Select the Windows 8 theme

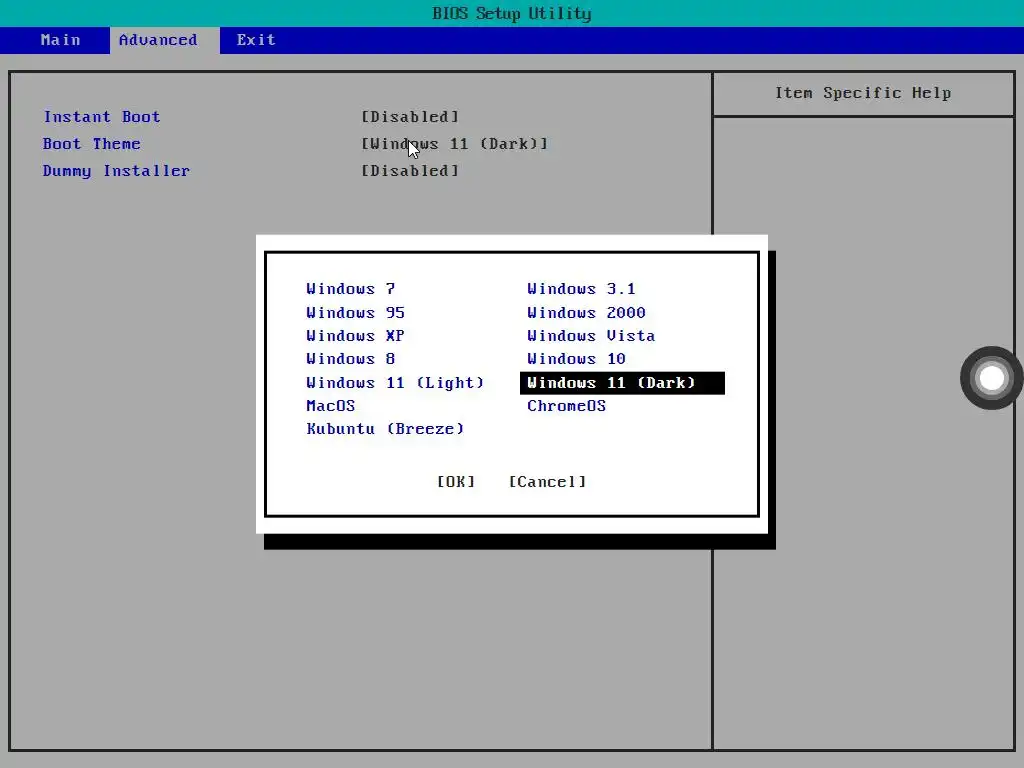[x=351, y=359]
